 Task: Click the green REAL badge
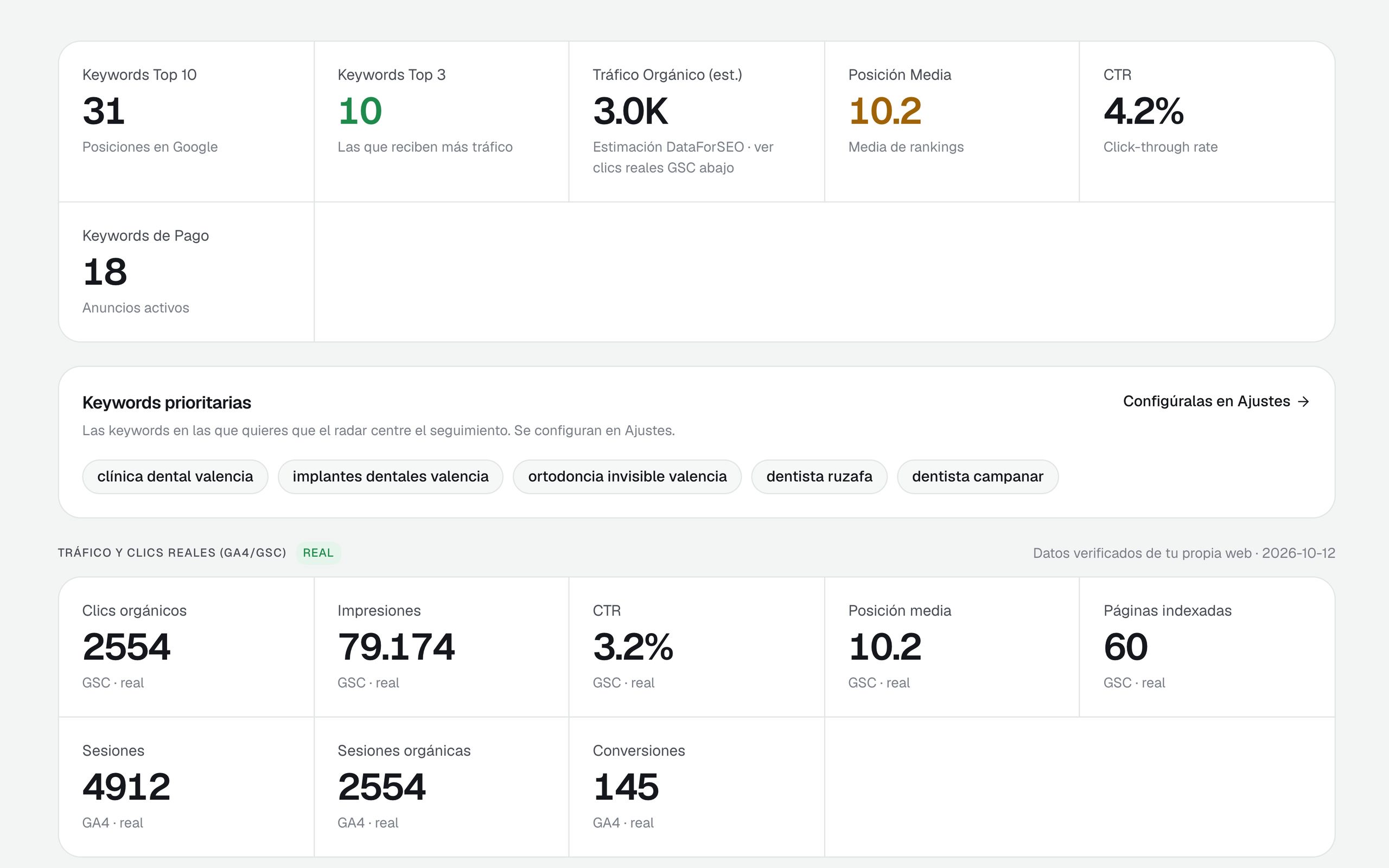318,553
